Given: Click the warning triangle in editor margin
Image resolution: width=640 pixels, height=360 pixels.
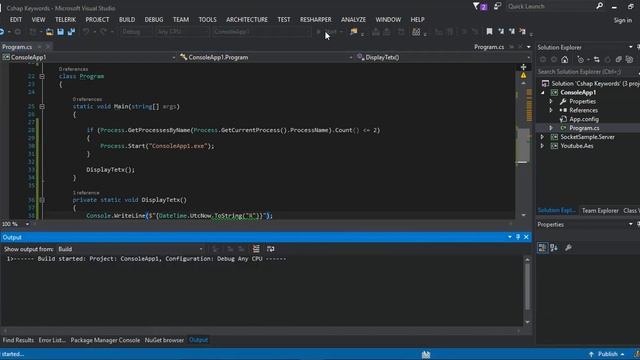Looking at the screenshot, I should (523, 76).
